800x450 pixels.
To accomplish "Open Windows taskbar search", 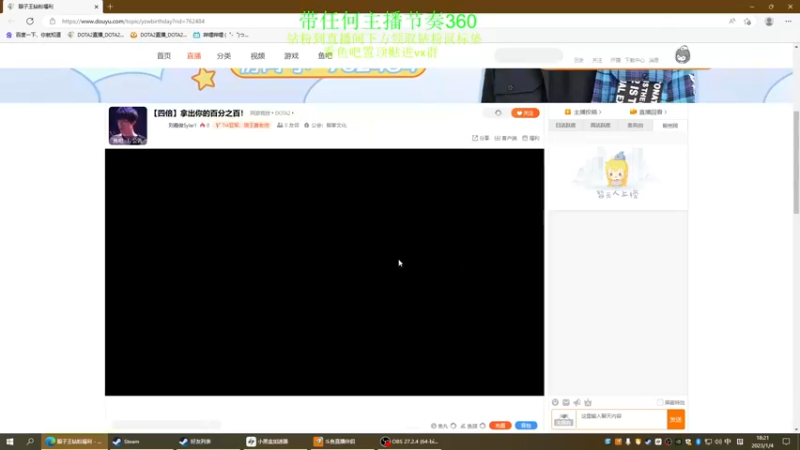I will [x=30, y=441].
